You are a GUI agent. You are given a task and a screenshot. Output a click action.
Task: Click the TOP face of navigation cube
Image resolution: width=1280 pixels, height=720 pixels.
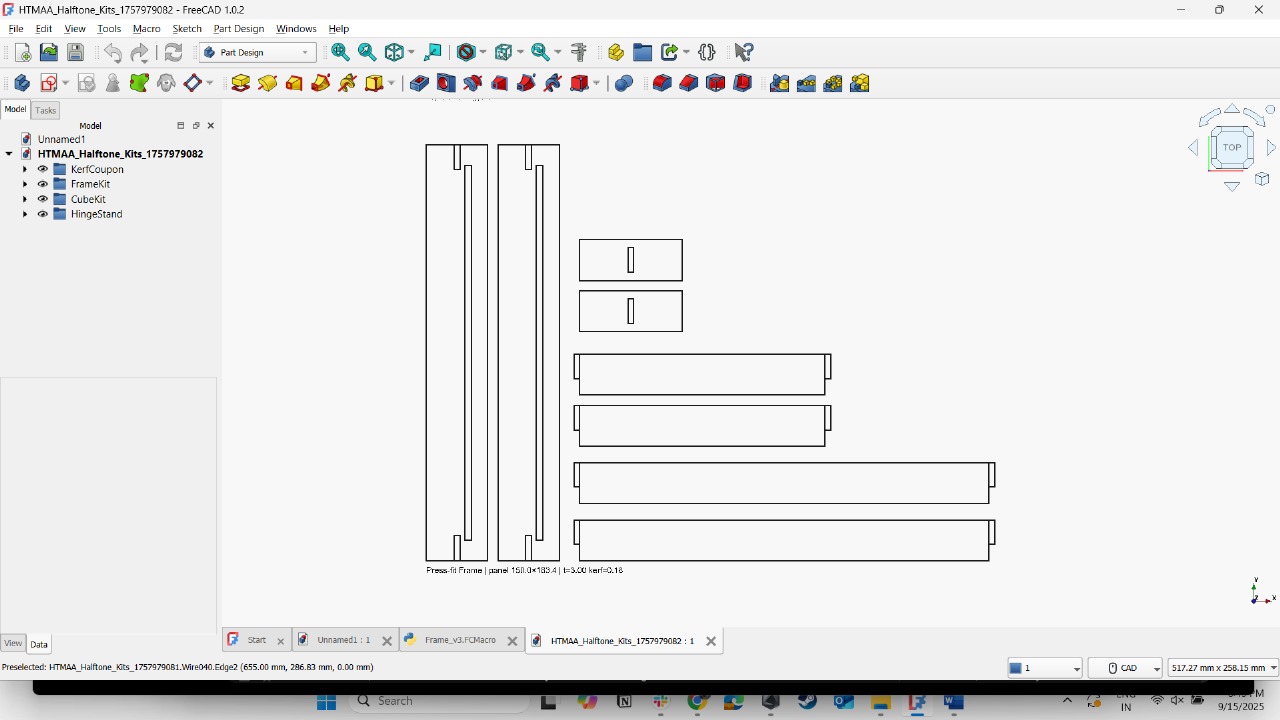pyautogui.click(x=1232, y=148)
